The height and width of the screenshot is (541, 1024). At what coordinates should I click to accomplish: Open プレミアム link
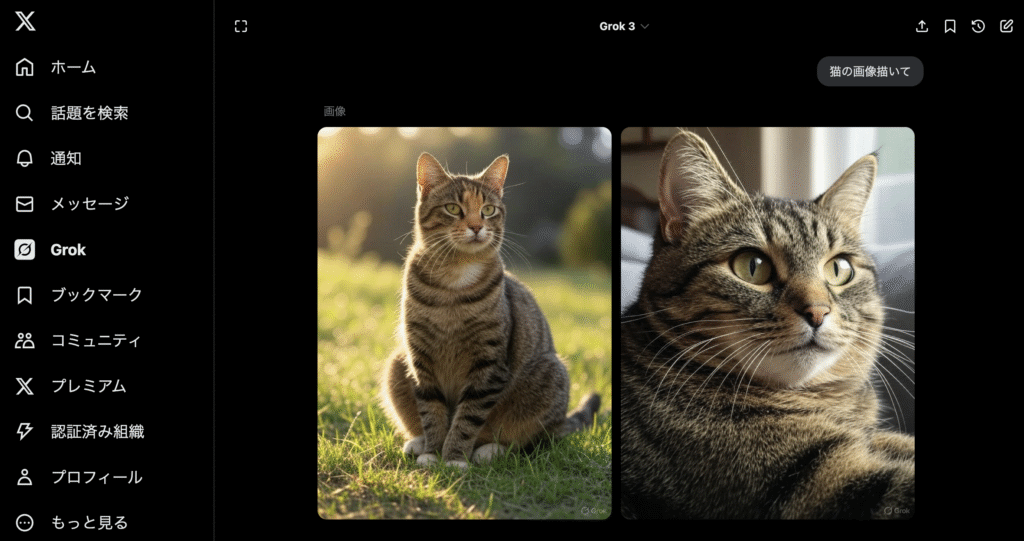point(89,386)
